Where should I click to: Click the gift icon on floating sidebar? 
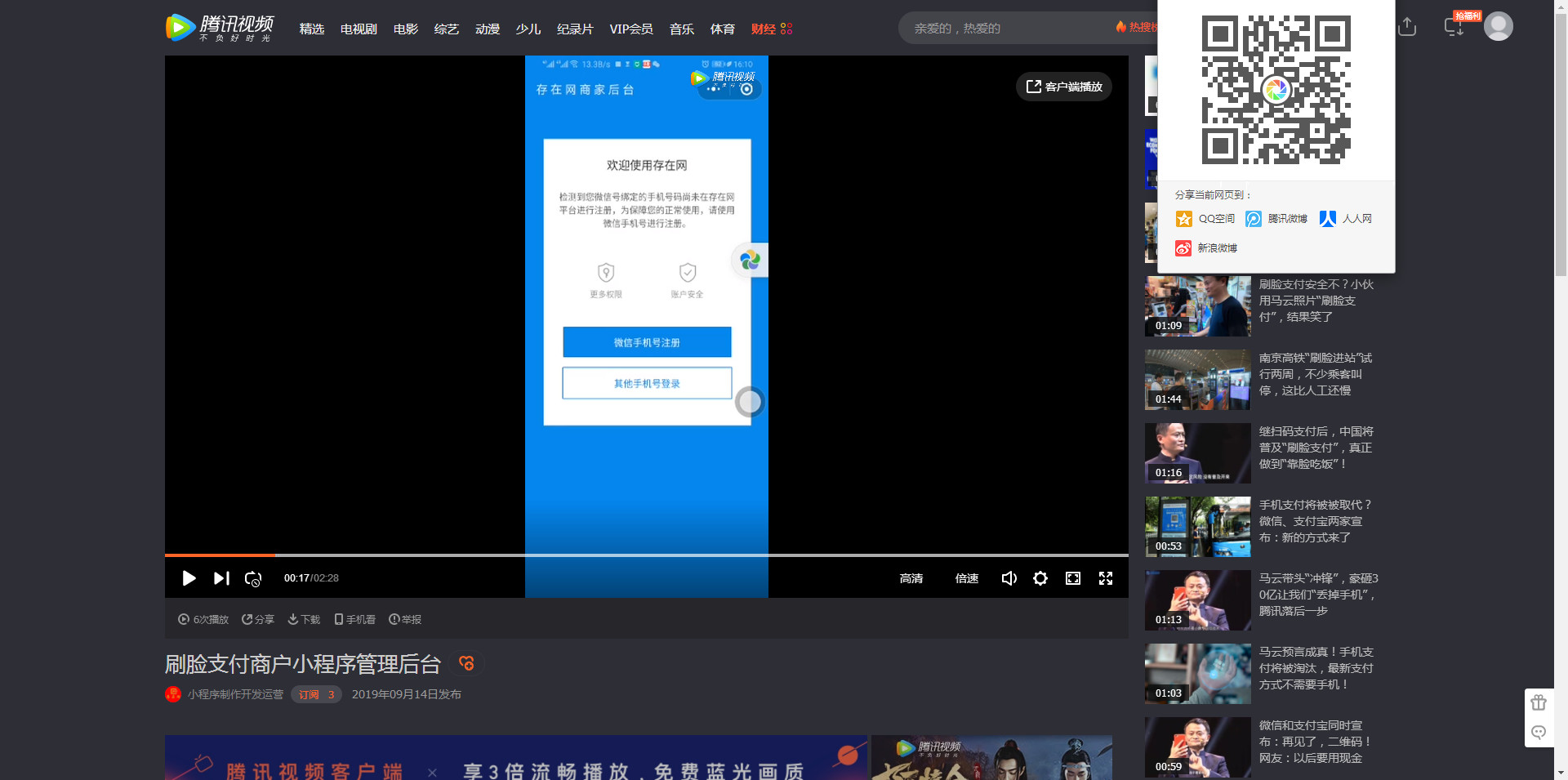(1539, 702)
